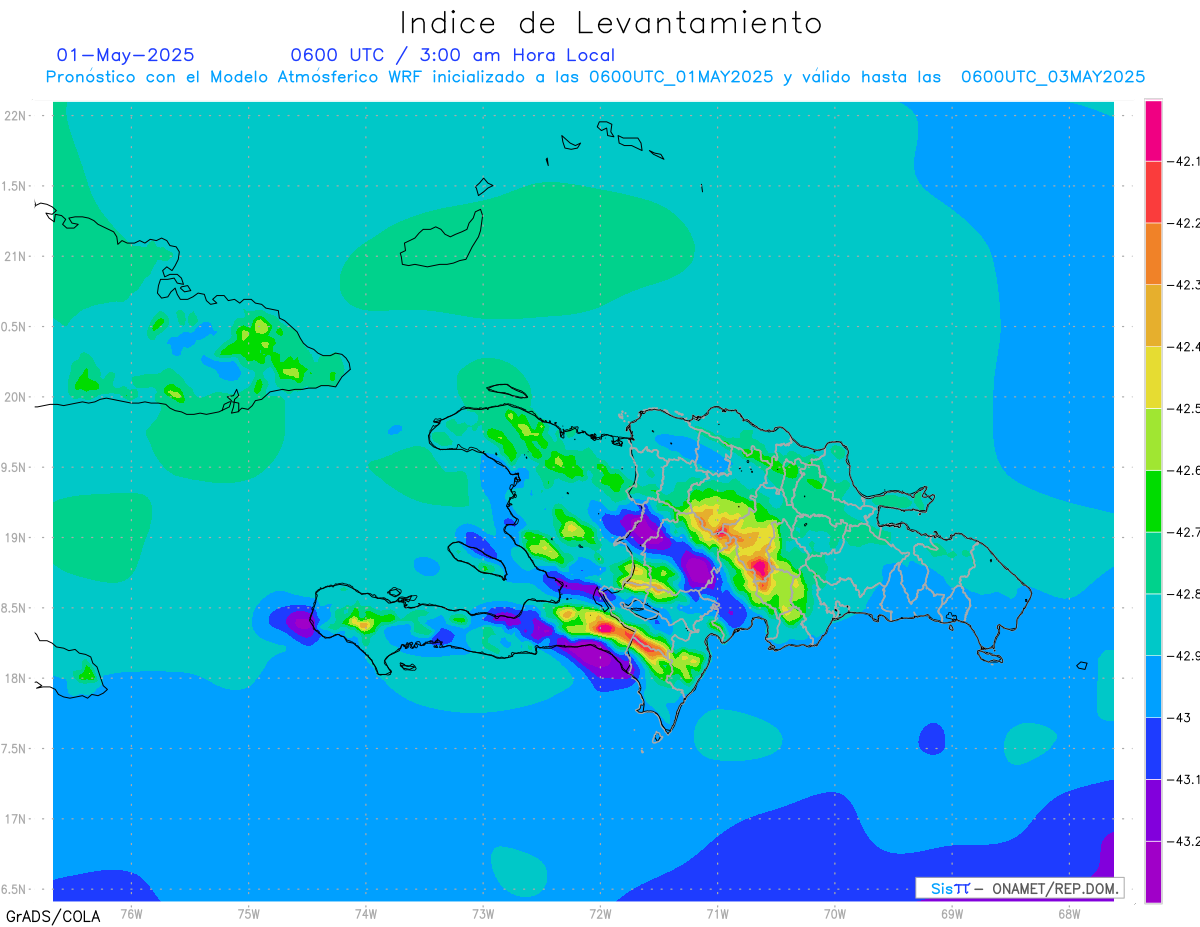Click the '76W' longitude label
The height and width of the screenshot is (927, 1200).
tap(131, 914)
